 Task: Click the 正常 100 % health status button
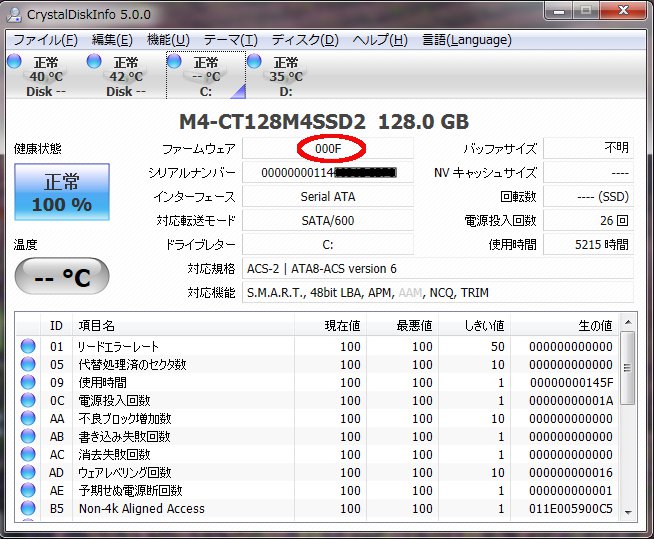[62, 192]
